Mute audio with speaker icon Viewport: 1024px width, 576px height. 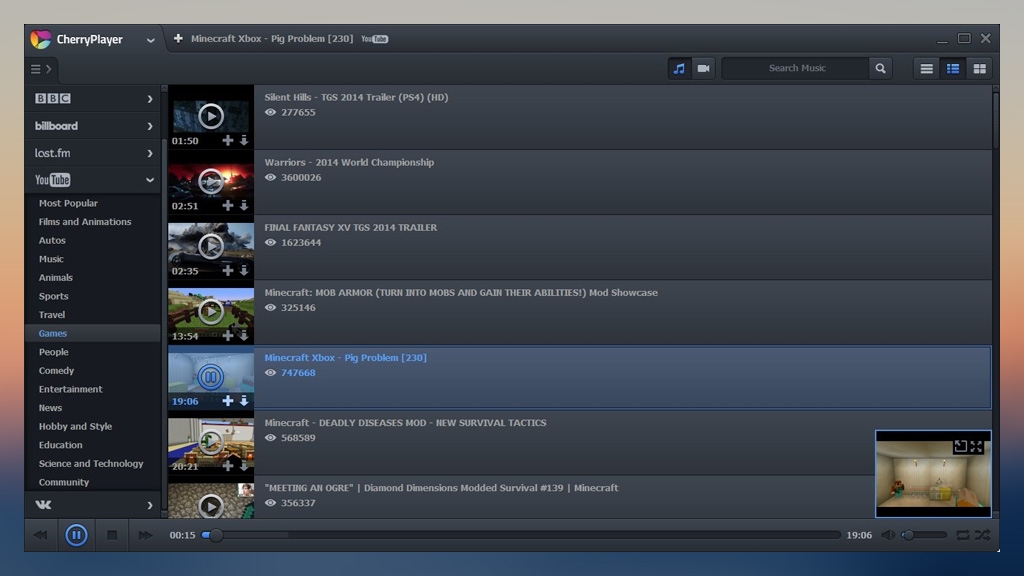tap(888, 536)
